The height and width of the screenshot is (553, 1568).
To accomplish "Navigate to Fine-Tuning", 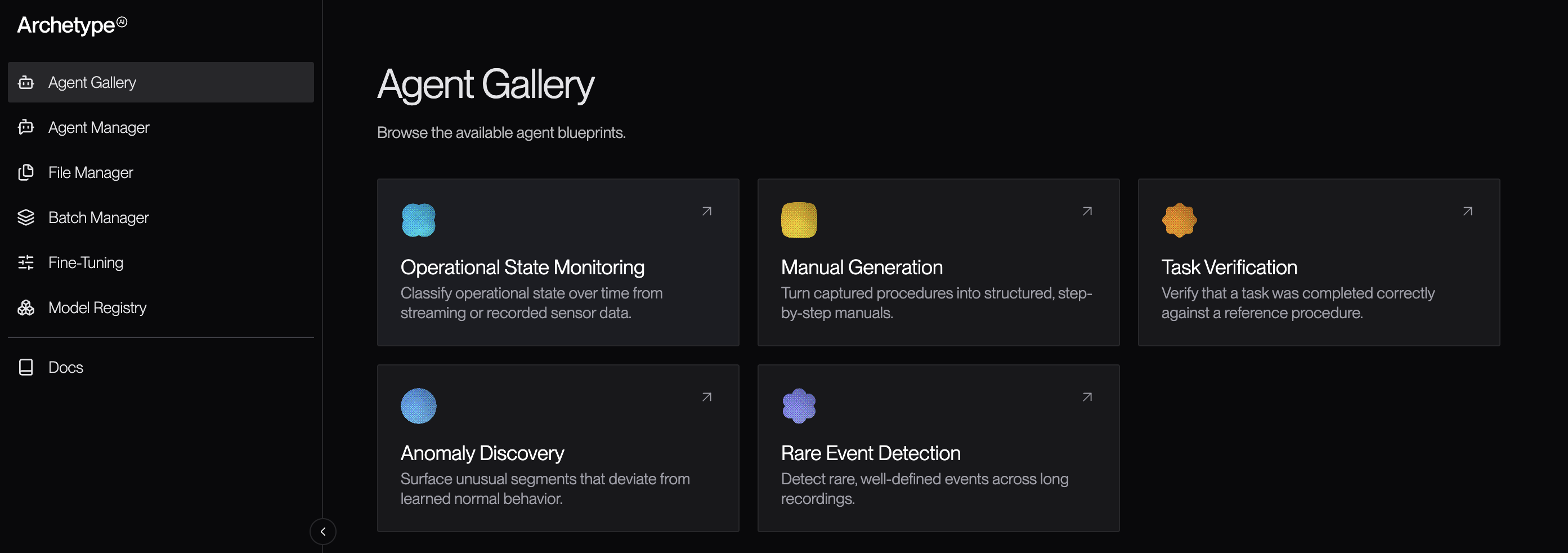I will coord(161,262).
